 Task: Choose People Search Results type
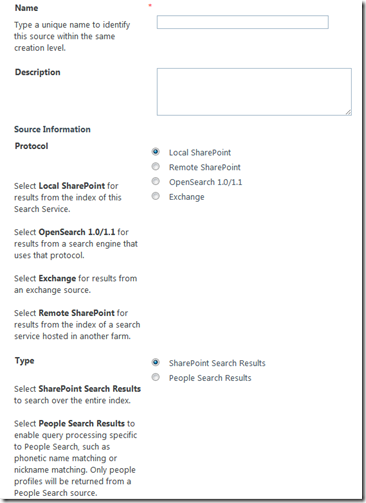pyautogui.click(x=155, y=377)
